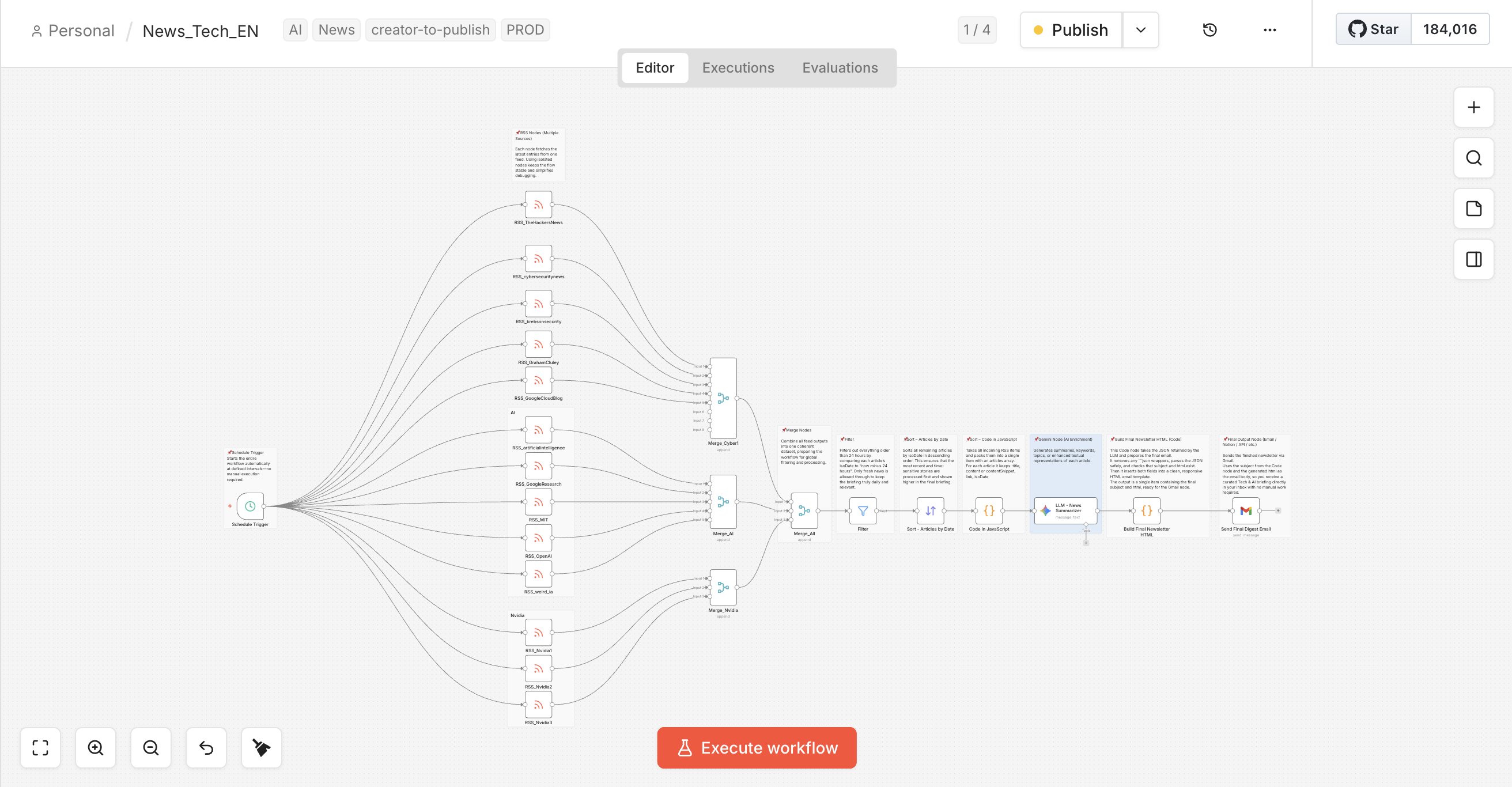Zoom in on the canvas
This screenshot has height=787, width=1512.
[95, 748]
